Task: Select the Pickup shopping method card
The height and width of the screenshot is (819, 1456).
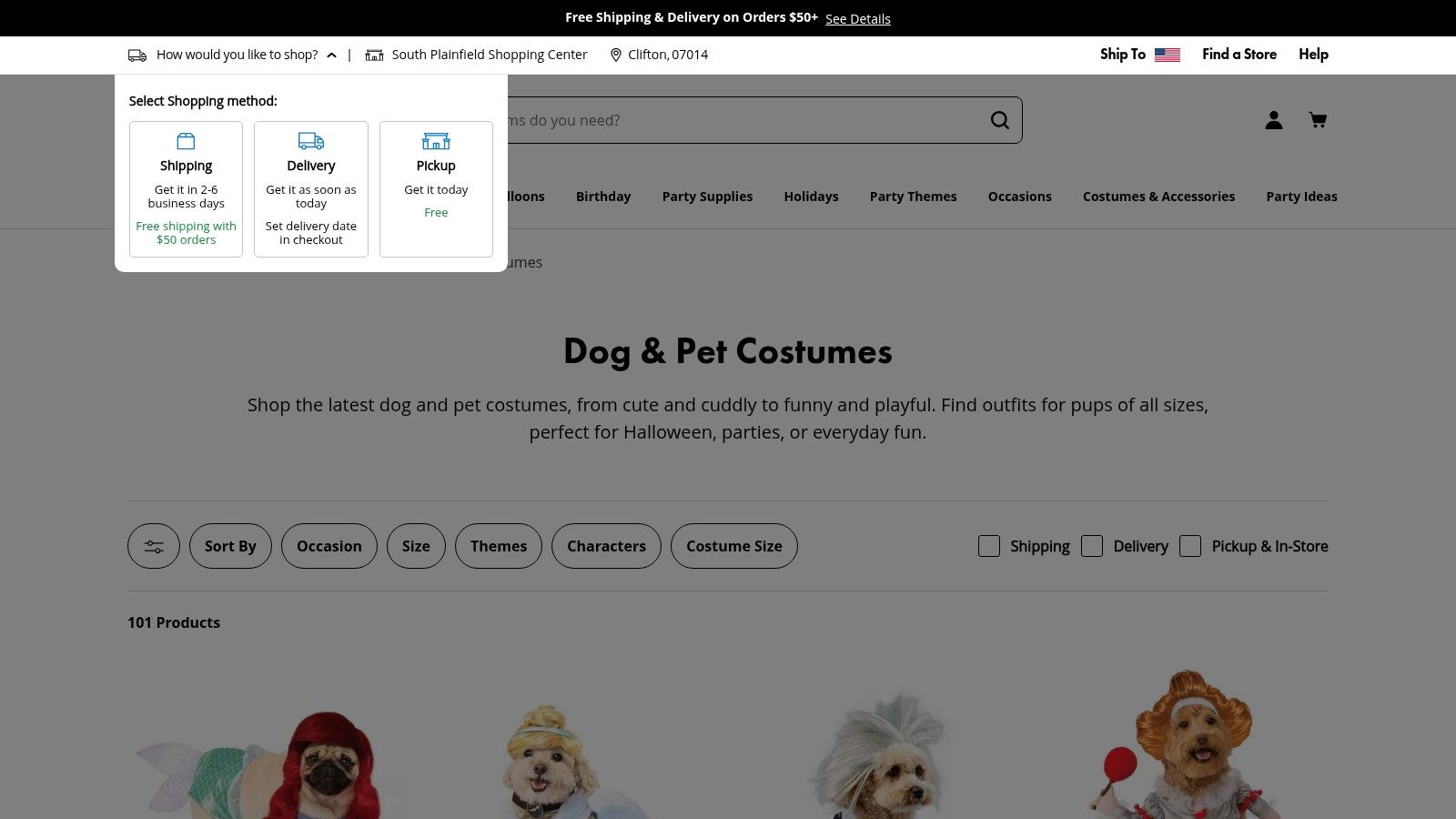Action: coord(436,188)
